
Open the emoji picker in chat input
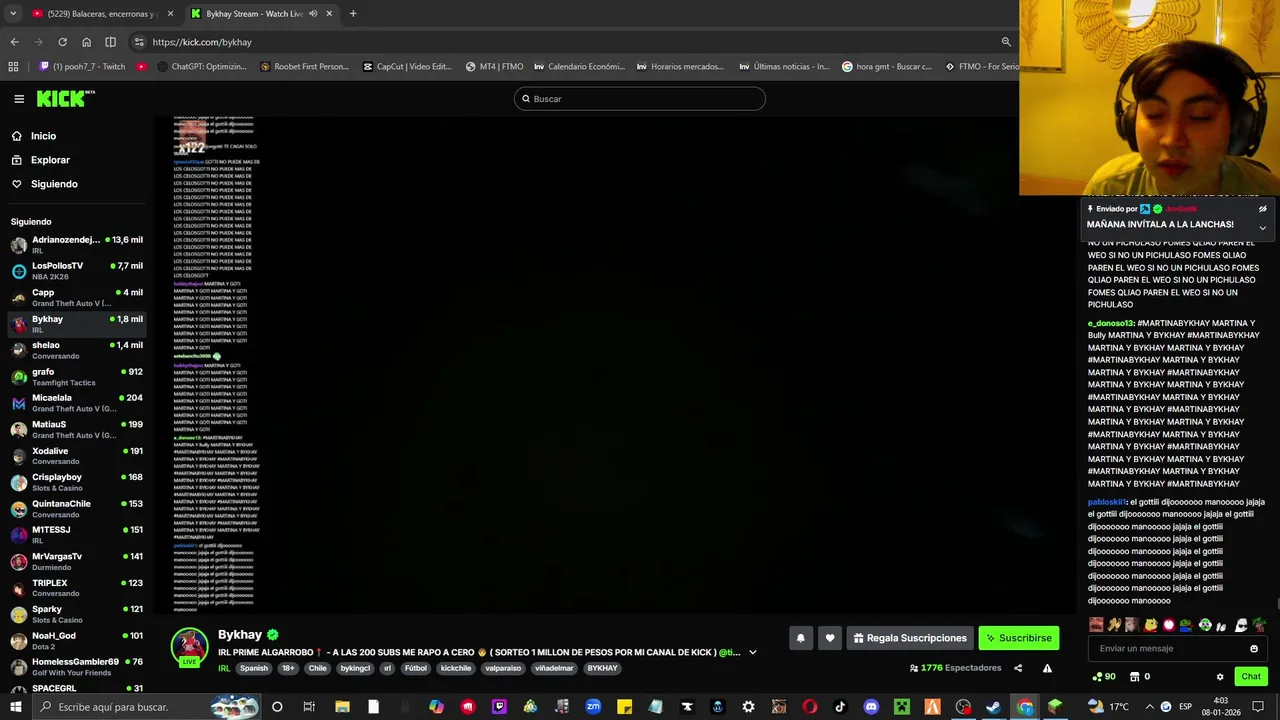1254,648
